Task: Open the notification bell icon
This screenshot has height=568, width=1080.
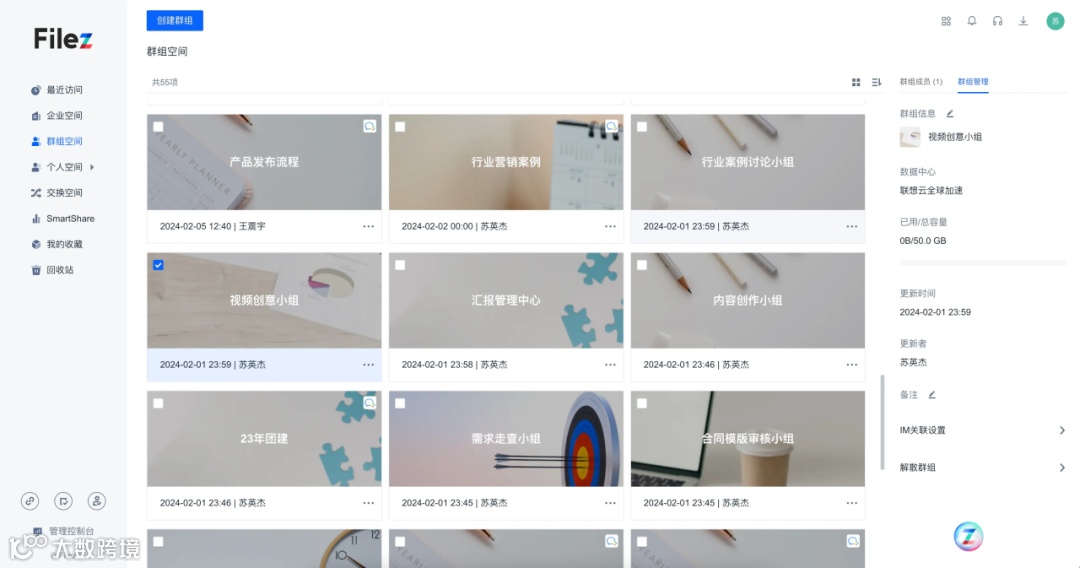Action: 971,21
